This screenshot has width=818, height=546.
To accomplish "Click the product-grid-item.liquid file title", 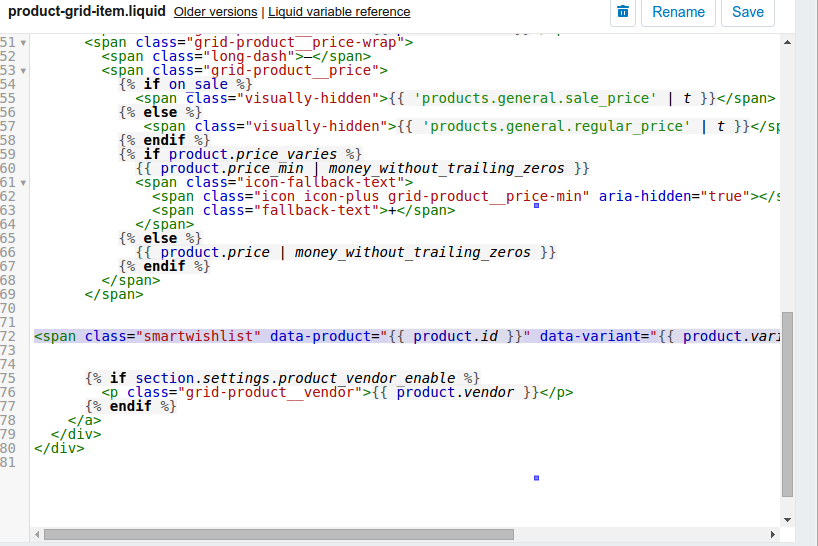I will point(86,12).
